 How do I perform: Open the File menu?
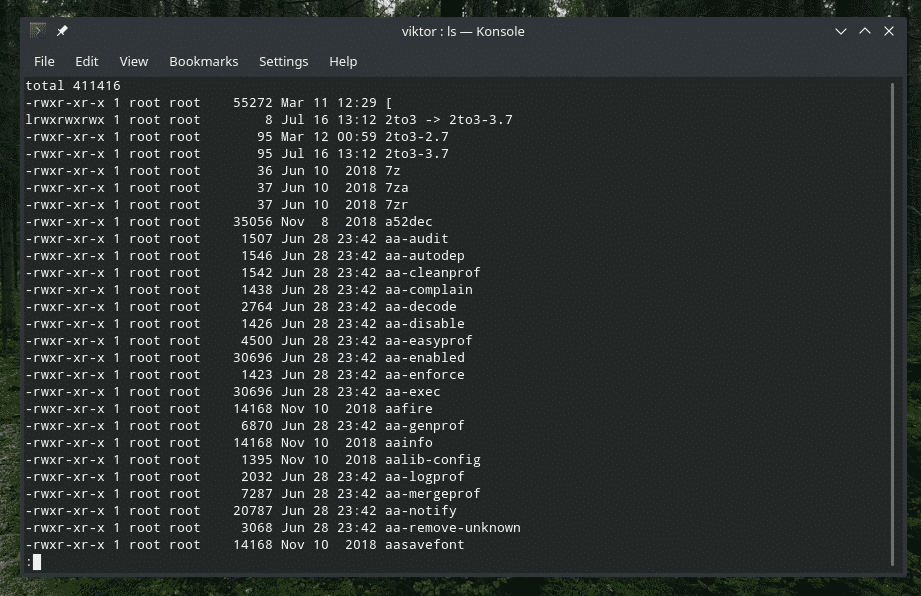coord(44,61)
